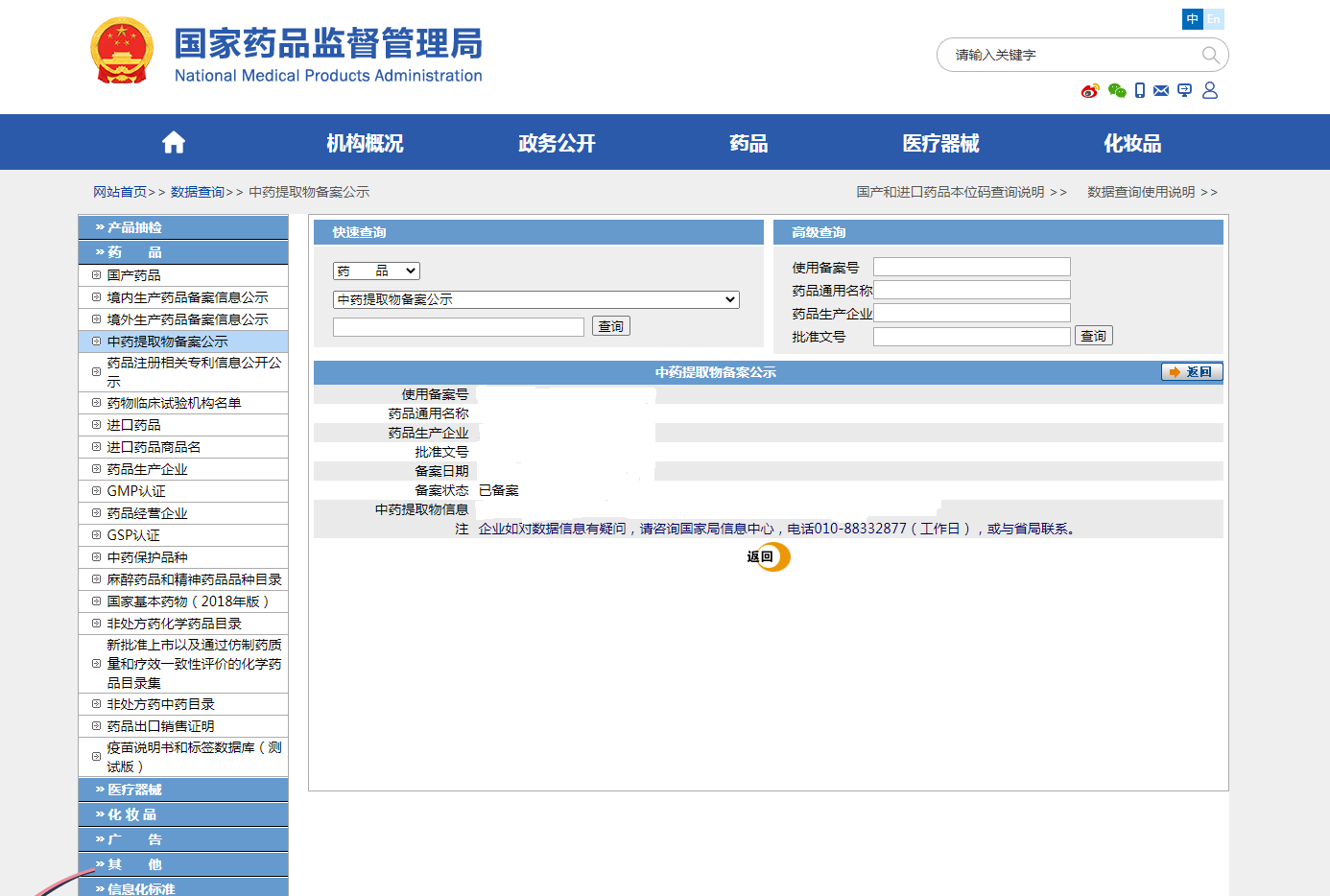Open the 医疗器械 navigation menu
Screen dimensions: 1330x896
[x=940, y=143]
